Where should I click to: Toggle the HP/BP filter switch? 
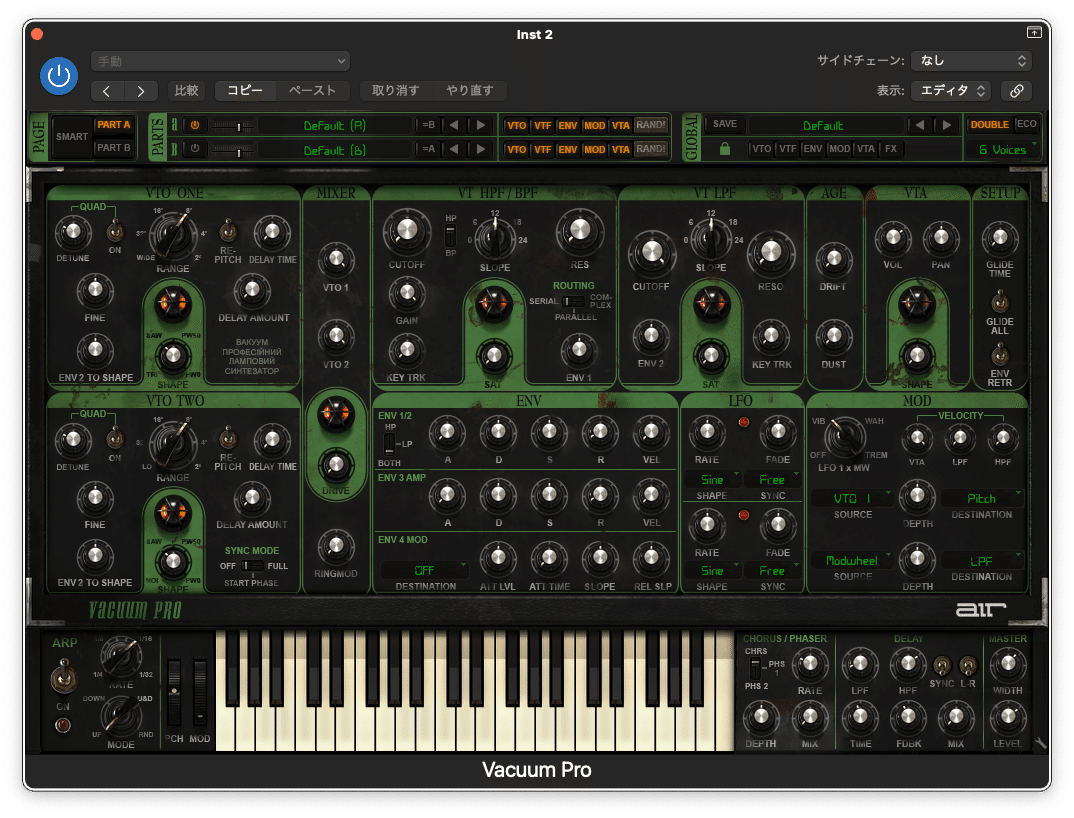(x=450, y=236)
